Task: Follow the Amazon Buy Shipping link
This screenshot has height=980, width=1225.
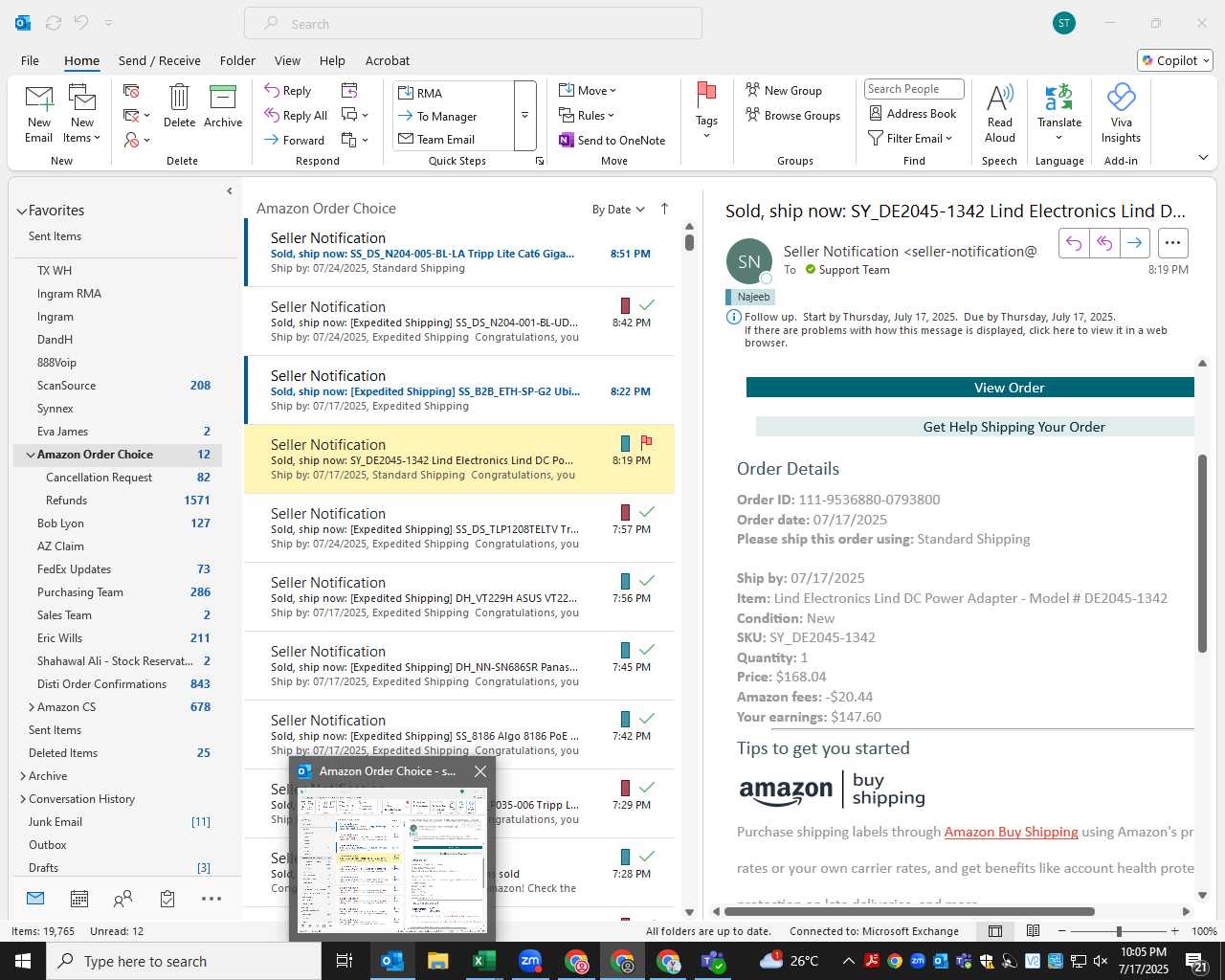Action: pos(1011,832)
